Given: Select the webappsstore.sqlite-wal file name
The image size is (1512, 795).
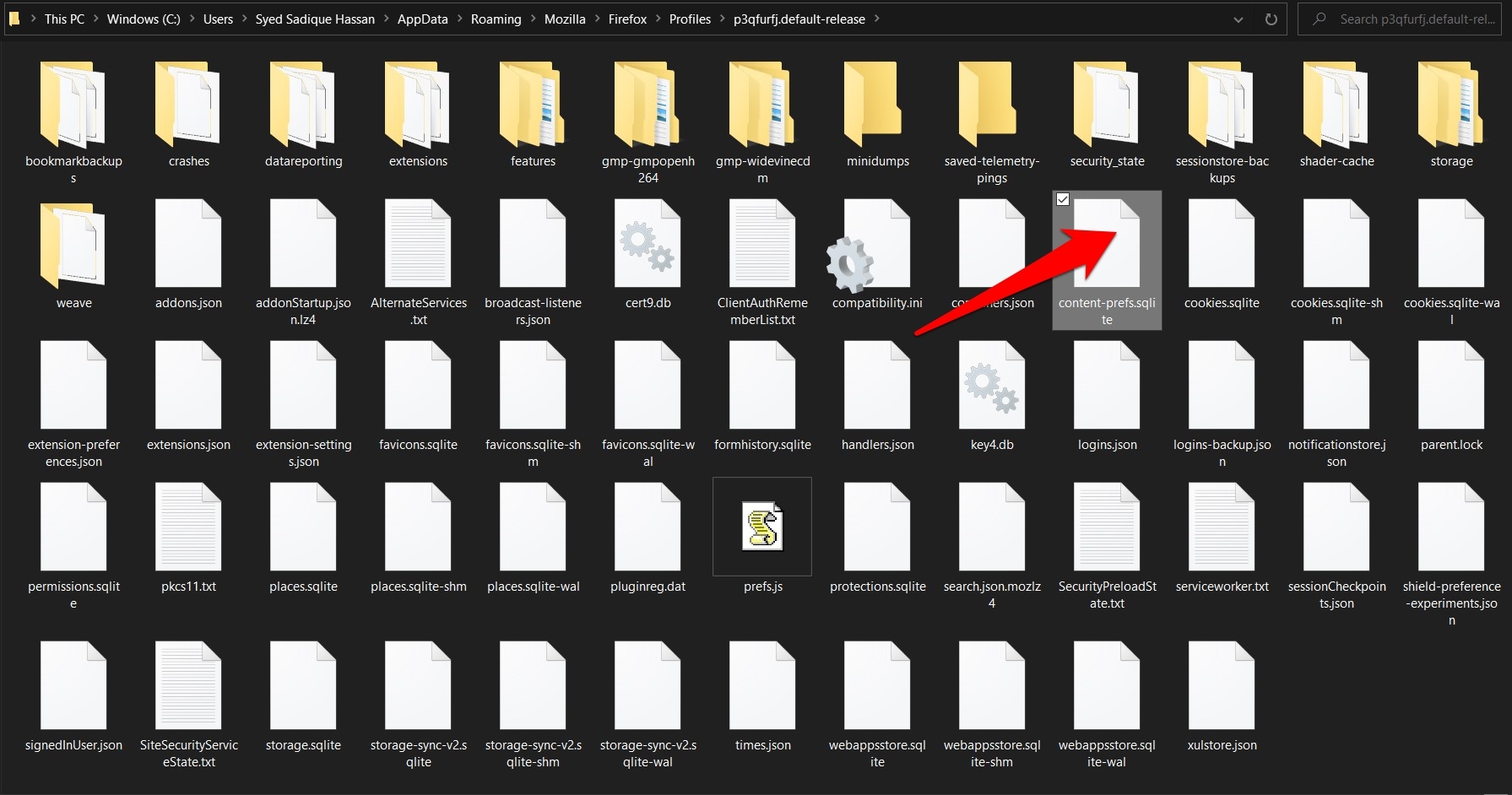Looking at the screenshot, I should [1107, 754].
